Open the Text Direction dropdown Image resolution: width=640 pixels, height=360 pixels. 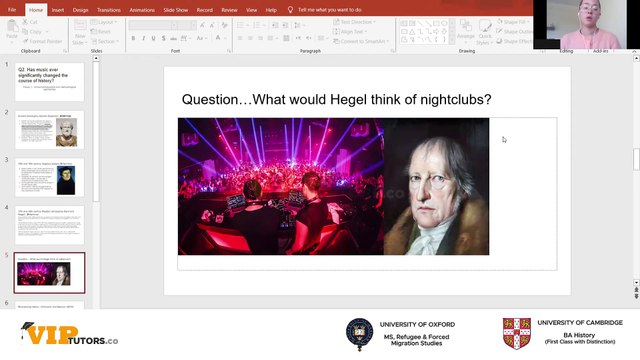pos(354,22)
